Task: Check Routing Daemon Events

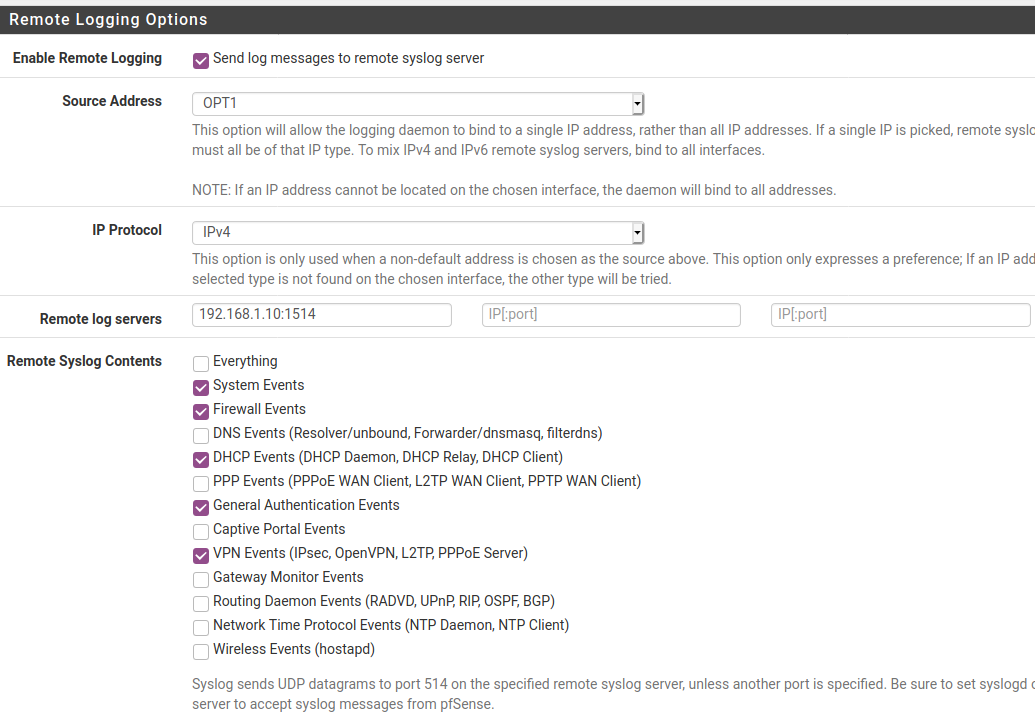Action: coord(200,603)
